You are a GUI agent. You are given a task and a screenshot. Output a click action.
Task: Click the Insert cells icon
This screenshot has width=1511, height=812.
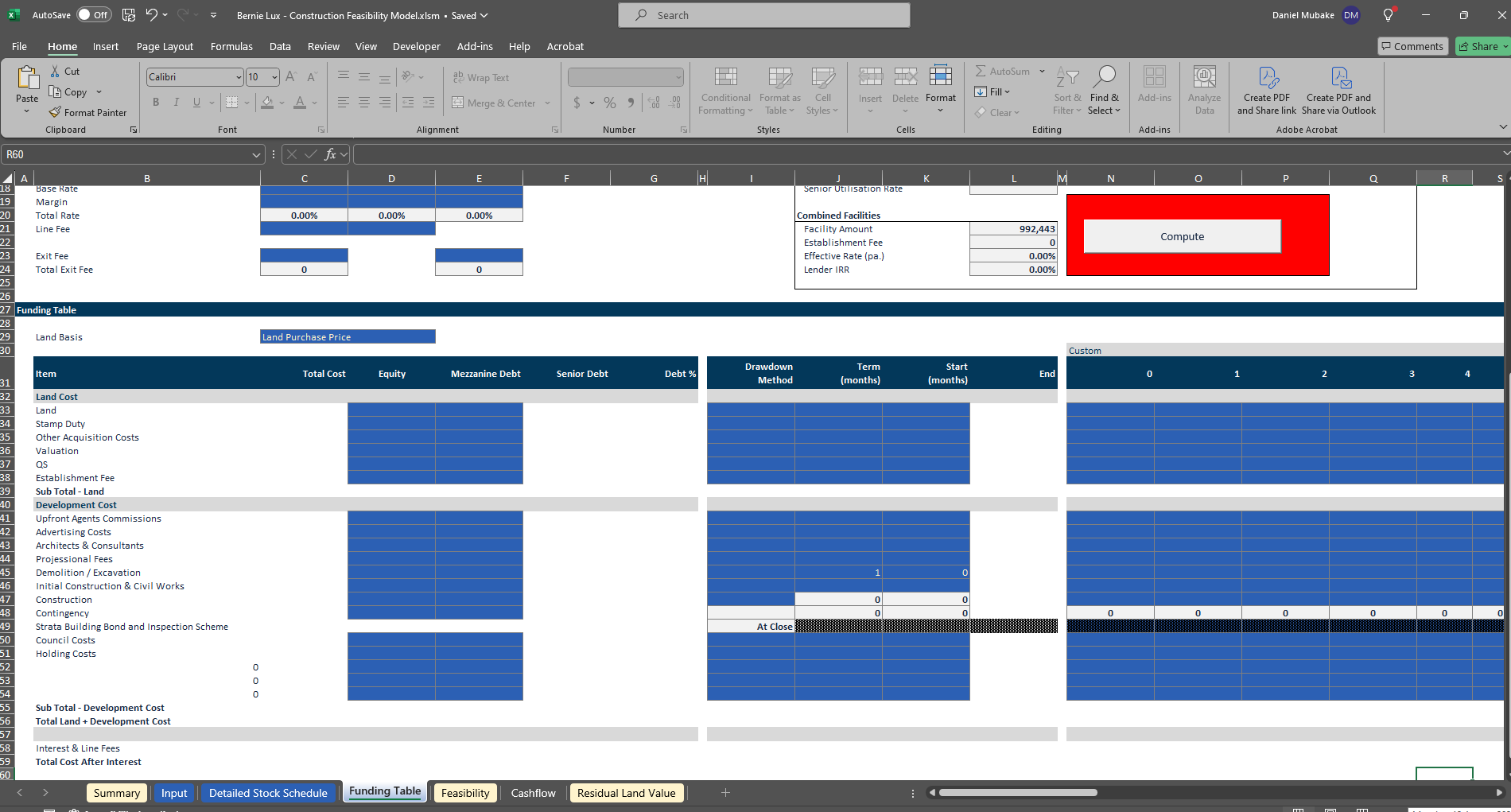coord(870,77)
